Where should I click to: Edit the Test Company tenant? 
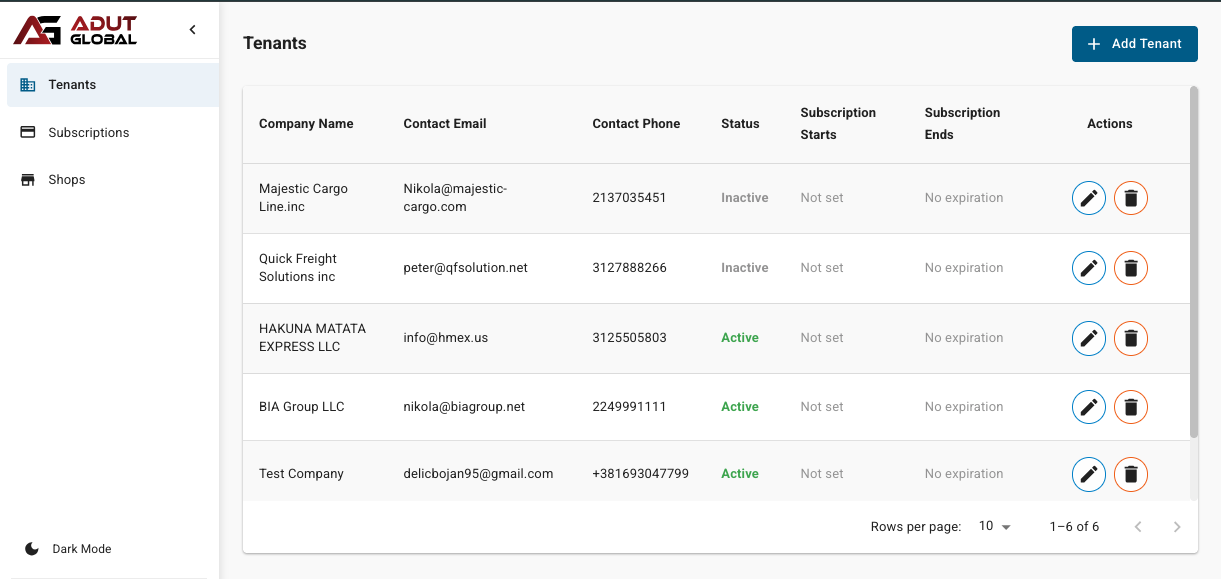click(1089, 474)
